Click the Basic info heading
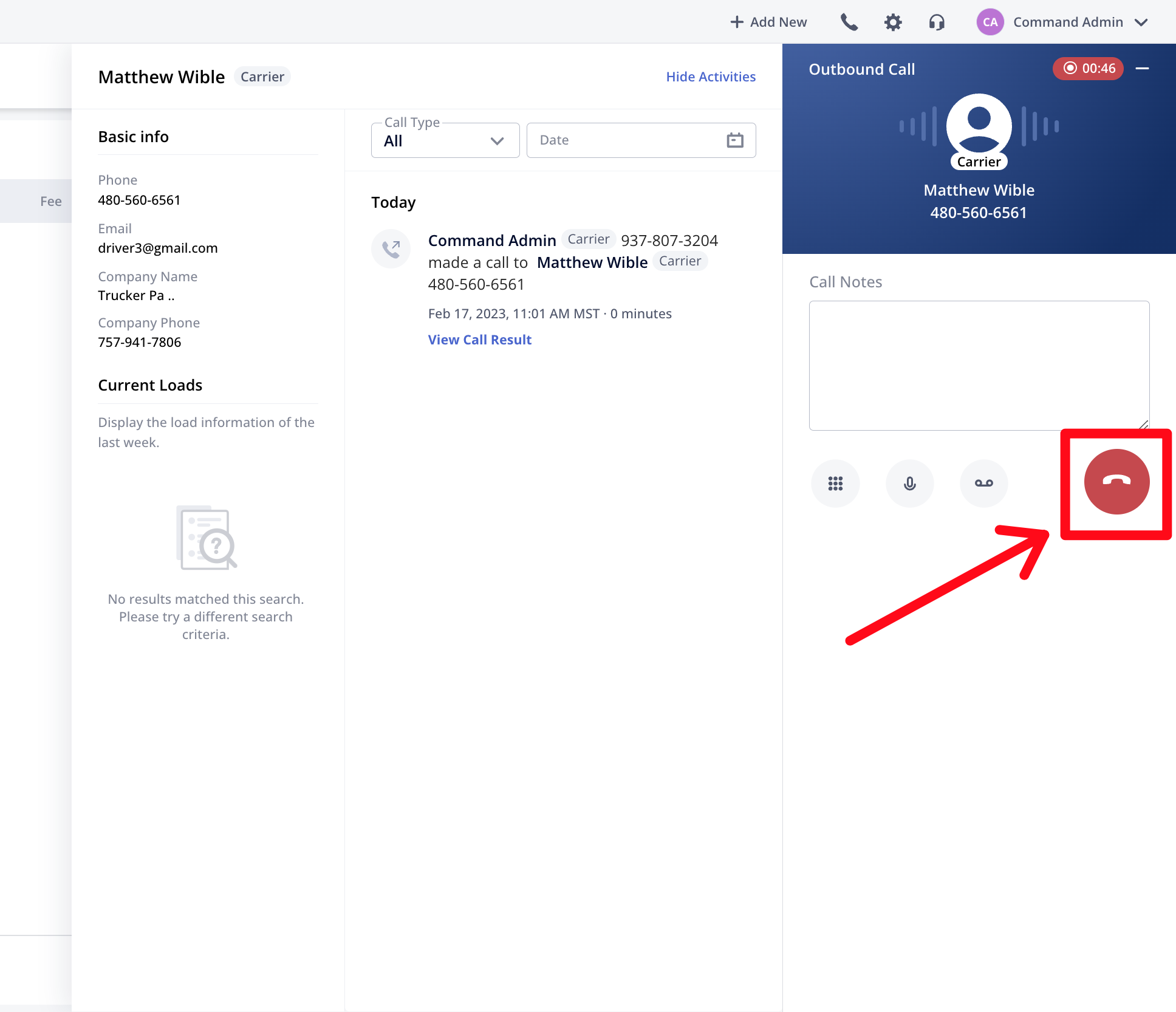This screenshot has width=1176, height=1012. [x=134, y=137]
